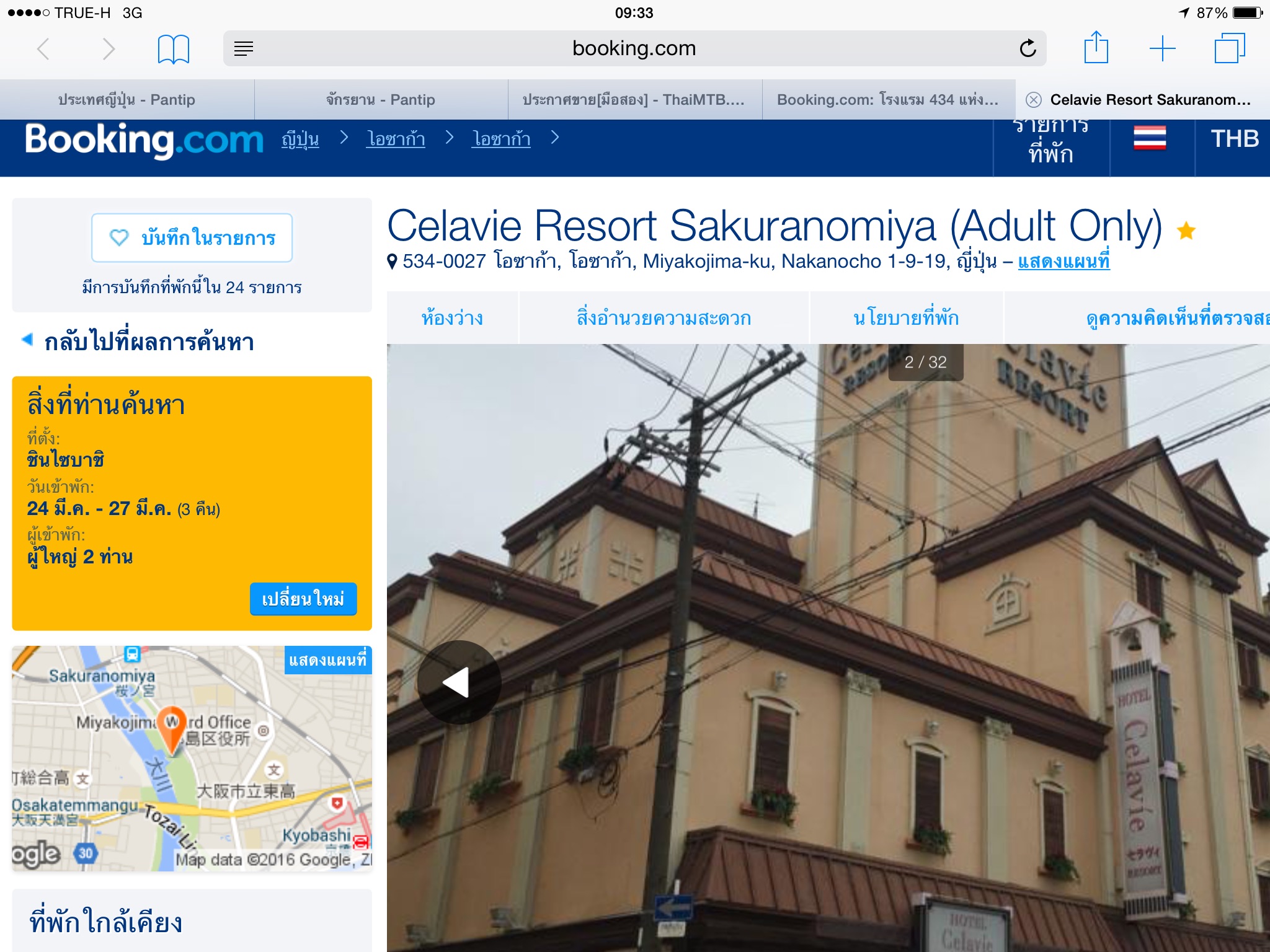
Task: Click map pin icon before address
Action: tap(392, 262)
